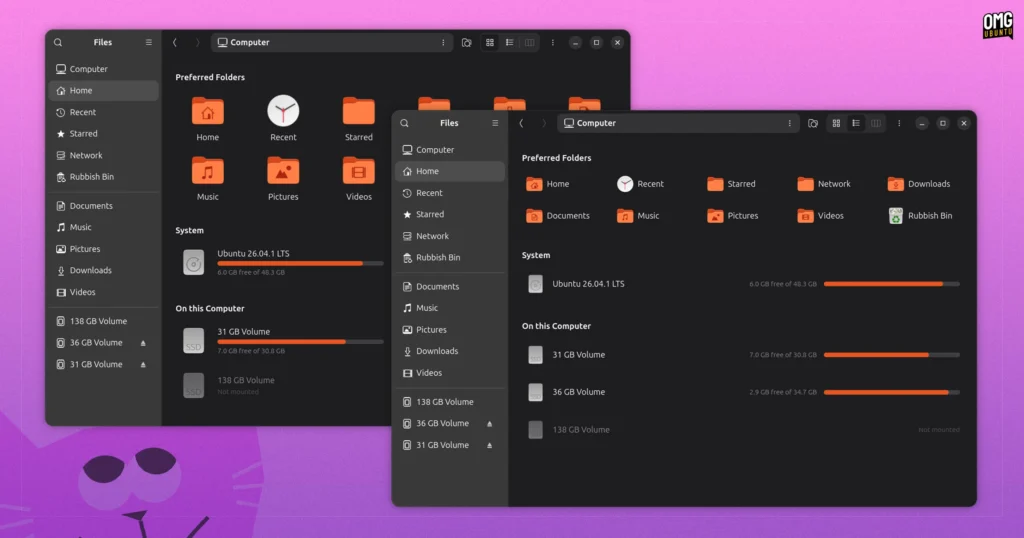Select Starred in the front window sidebar
The height and width of the screenshot is (538, 1024).
click(450, 214)
